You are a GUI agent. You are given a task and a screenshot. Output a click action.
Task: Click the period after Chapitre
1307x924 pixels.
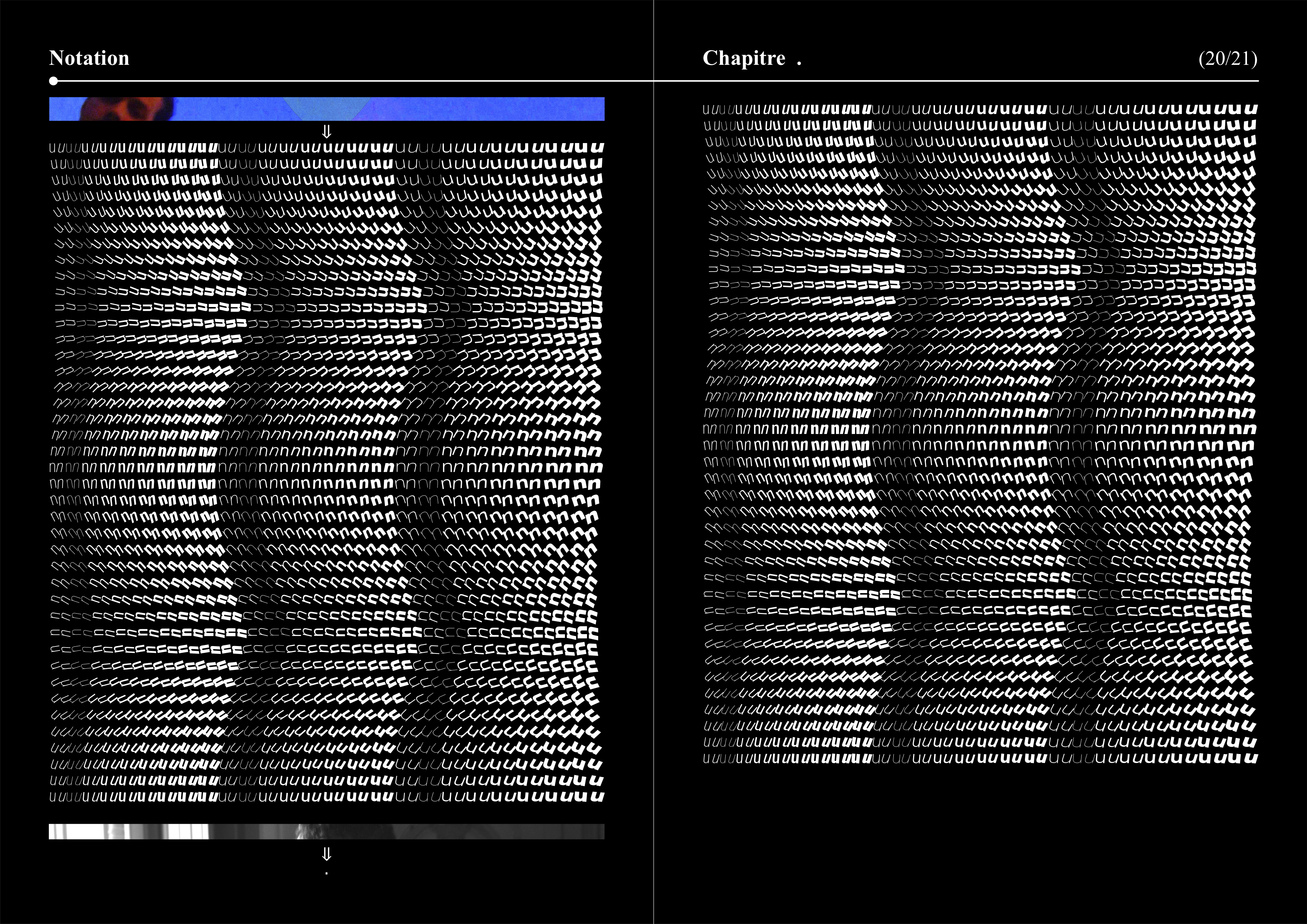point(799,64)
